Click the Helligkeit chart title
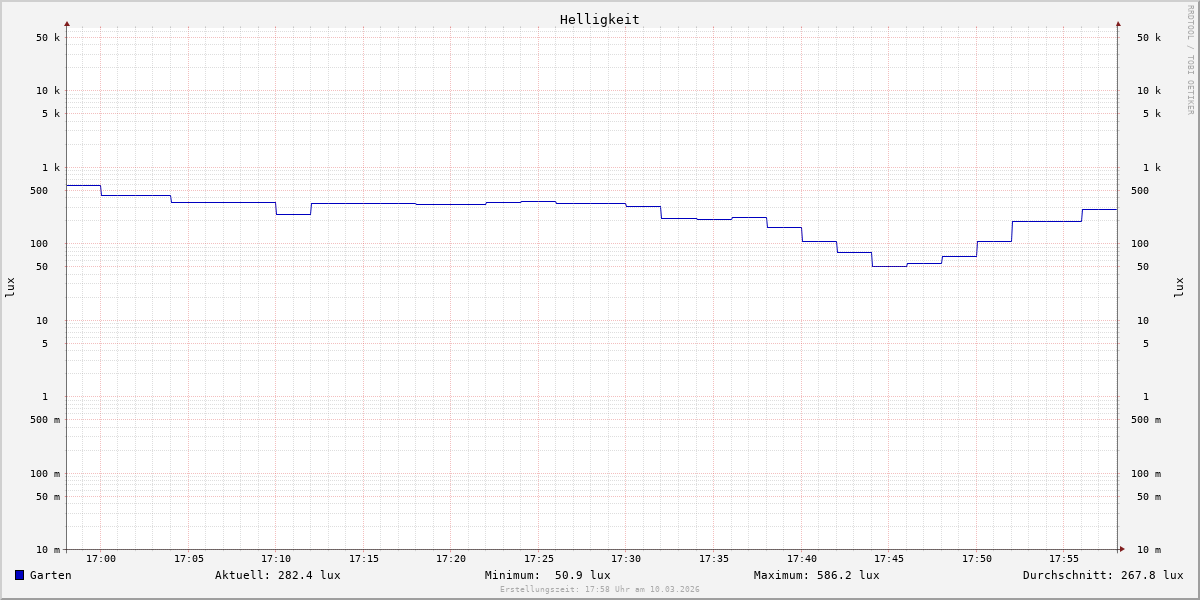Viewport: 1200px width, 600px height. [599, 19]
